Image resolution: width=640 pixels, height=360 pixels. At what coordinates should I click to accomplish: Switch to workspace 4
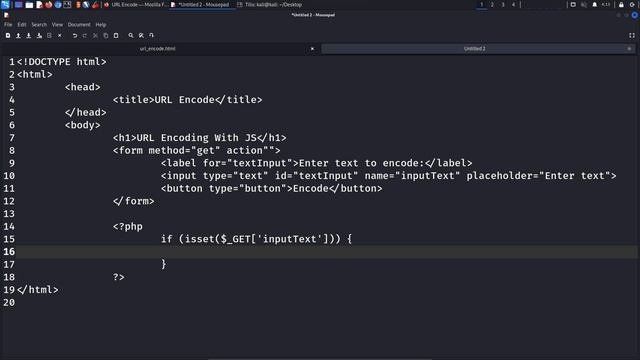(513, 4)
